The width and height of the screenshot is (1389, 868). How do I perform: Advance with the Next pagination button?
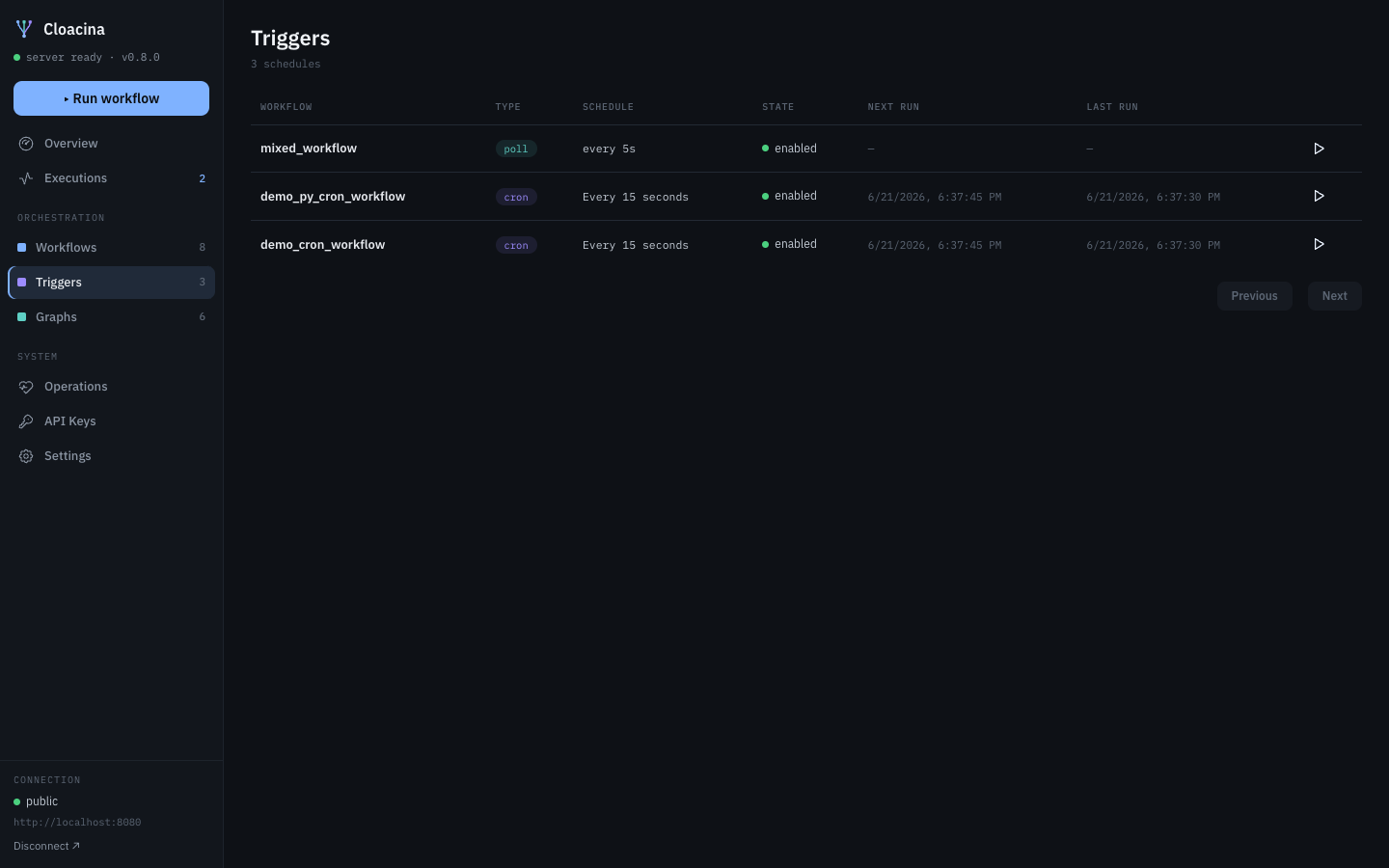(1334, 296)
